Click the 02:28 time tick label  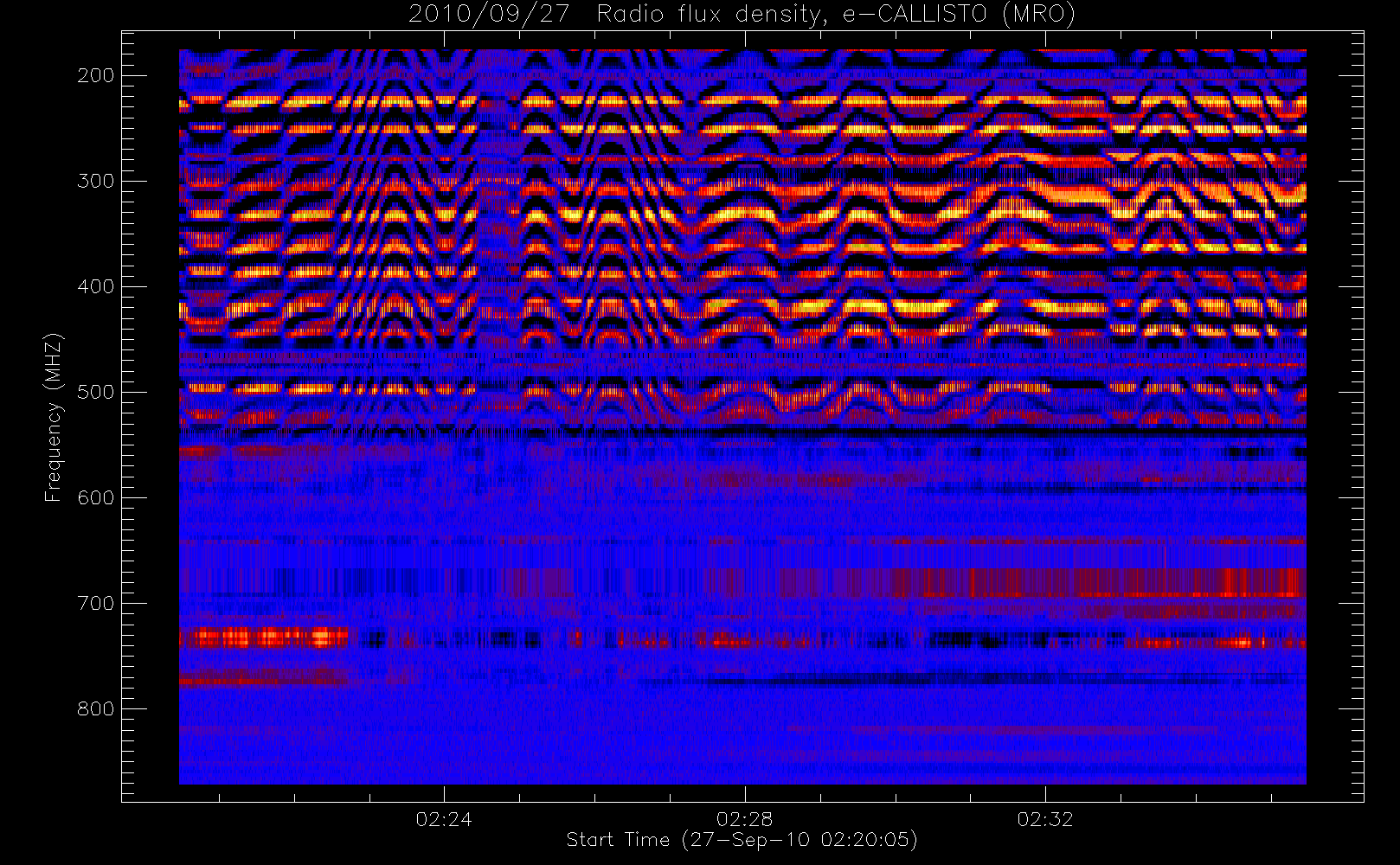pos(744,819)
